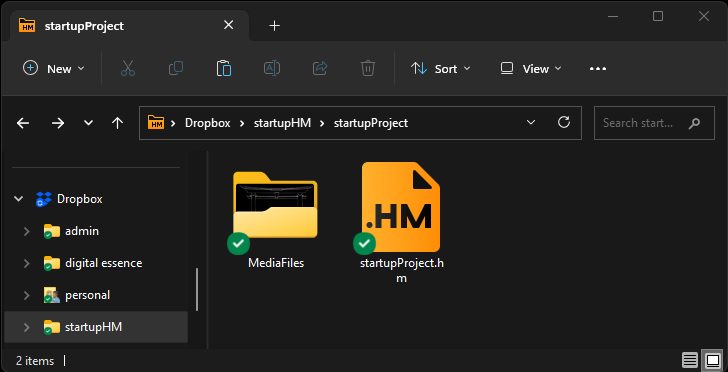This screenshot has width=728, height=372.
Task: Go back with the left arrow
Action: (23, 123)
